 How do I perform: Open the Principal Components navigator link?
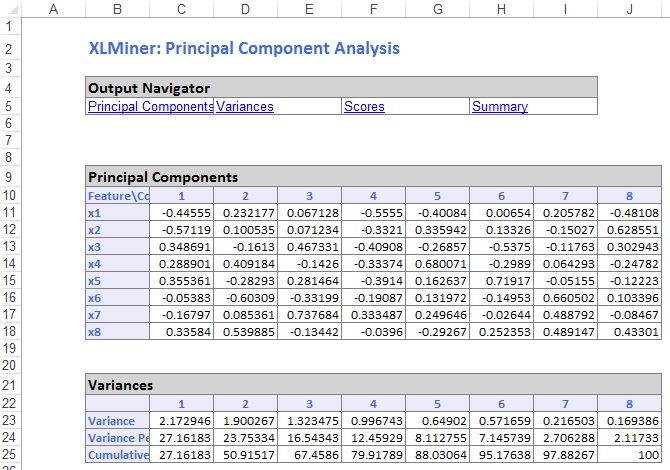150,107
